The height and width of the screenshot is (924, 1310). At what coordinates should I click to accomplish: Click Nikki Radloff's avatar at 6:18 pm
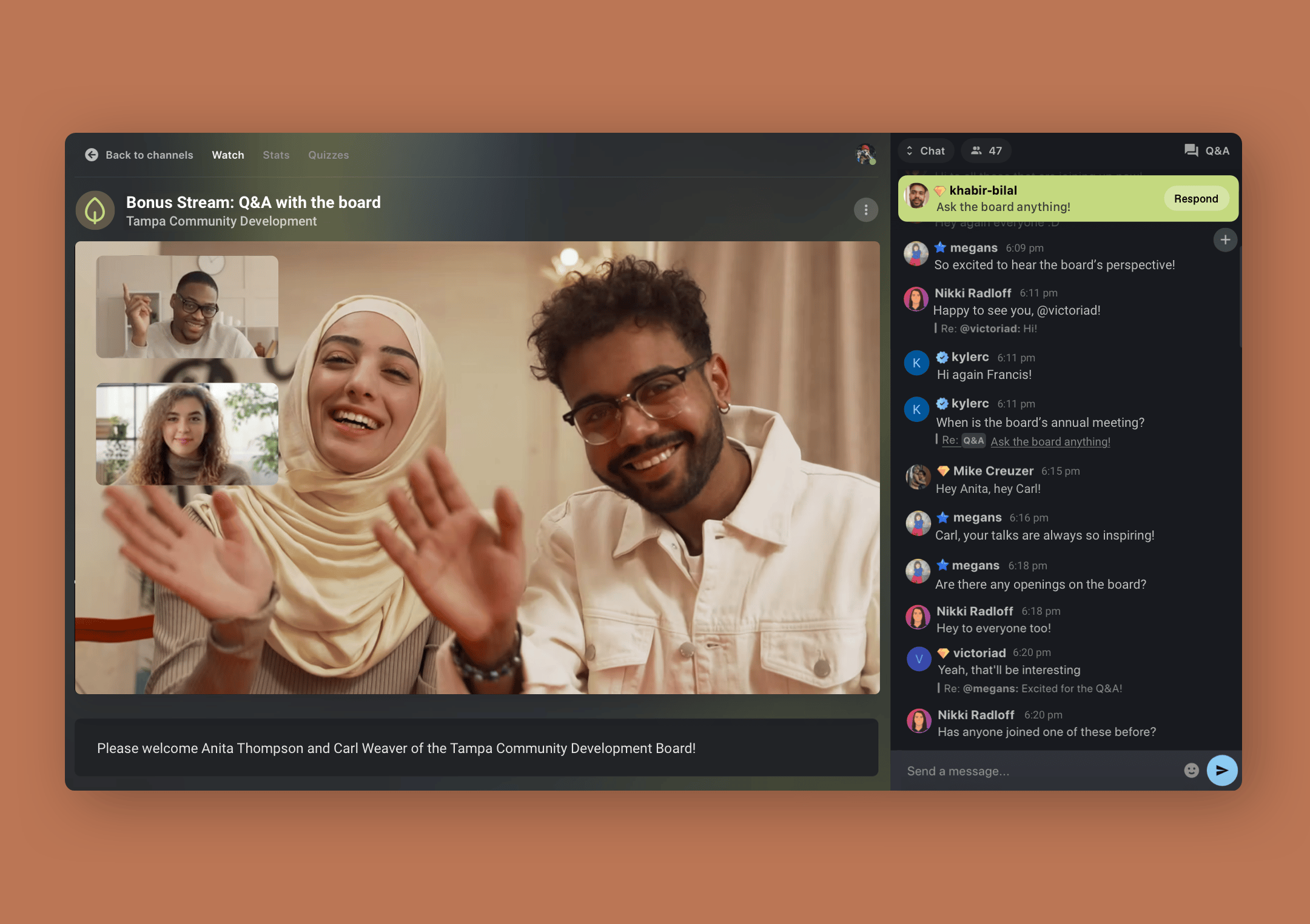[x=918, y=617]
